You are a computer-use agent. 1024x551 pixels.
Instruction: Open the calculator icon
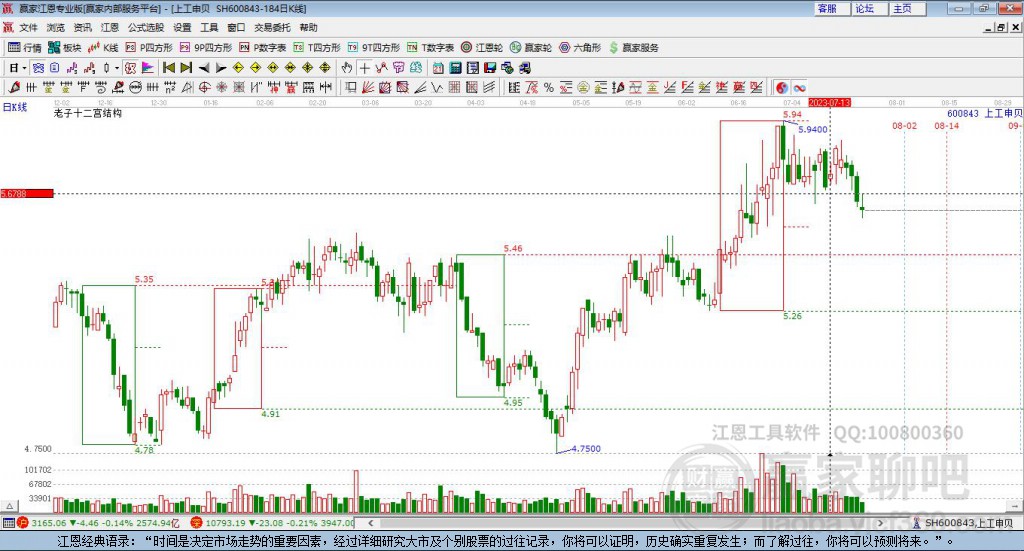click(x=455, y=67)
